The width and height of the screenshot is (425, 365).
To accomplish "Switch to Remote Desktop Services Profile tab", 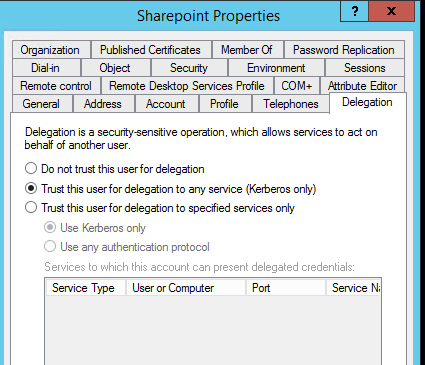I will tap(187, 86).
